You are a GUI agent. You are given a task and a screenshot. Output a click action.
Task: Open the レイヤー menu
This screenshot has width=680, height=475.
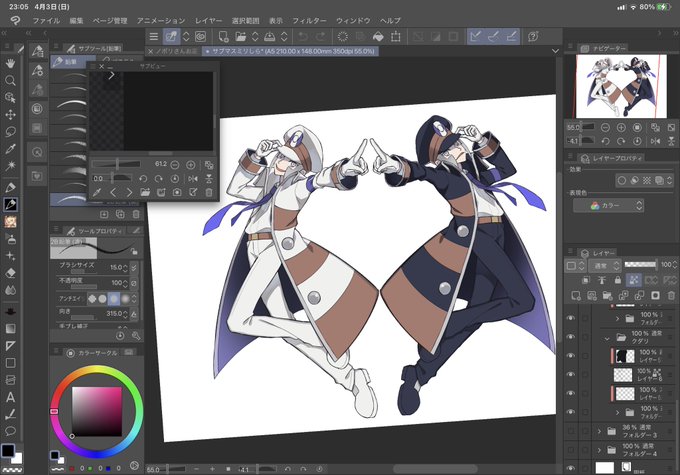click(x=208, y=20)
